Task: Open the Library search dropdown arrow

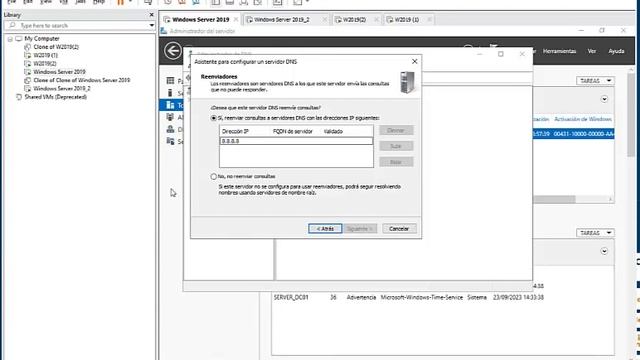Action: click(151, 25)
